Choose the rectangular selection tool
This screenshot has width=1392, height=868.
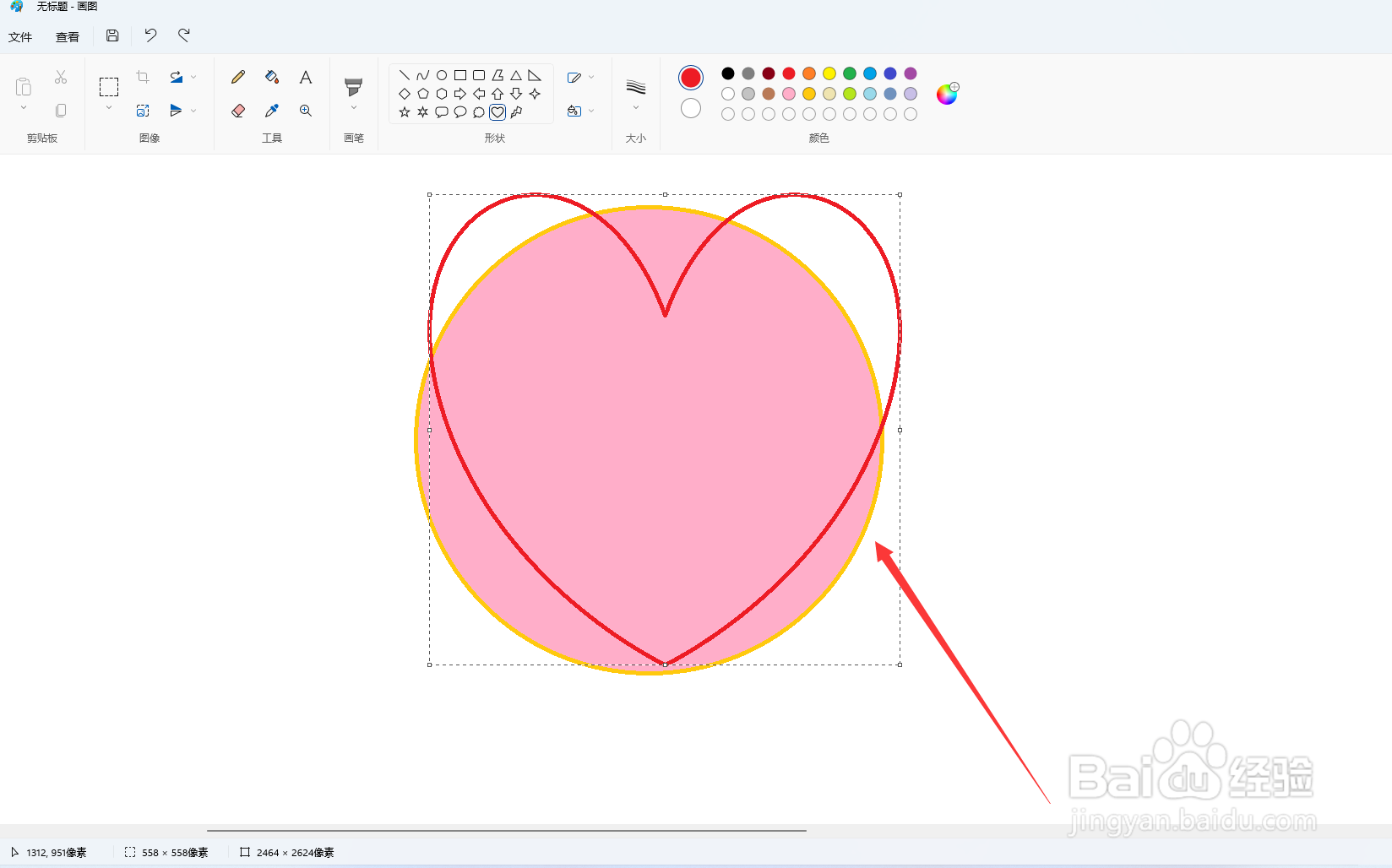point(109,86)
